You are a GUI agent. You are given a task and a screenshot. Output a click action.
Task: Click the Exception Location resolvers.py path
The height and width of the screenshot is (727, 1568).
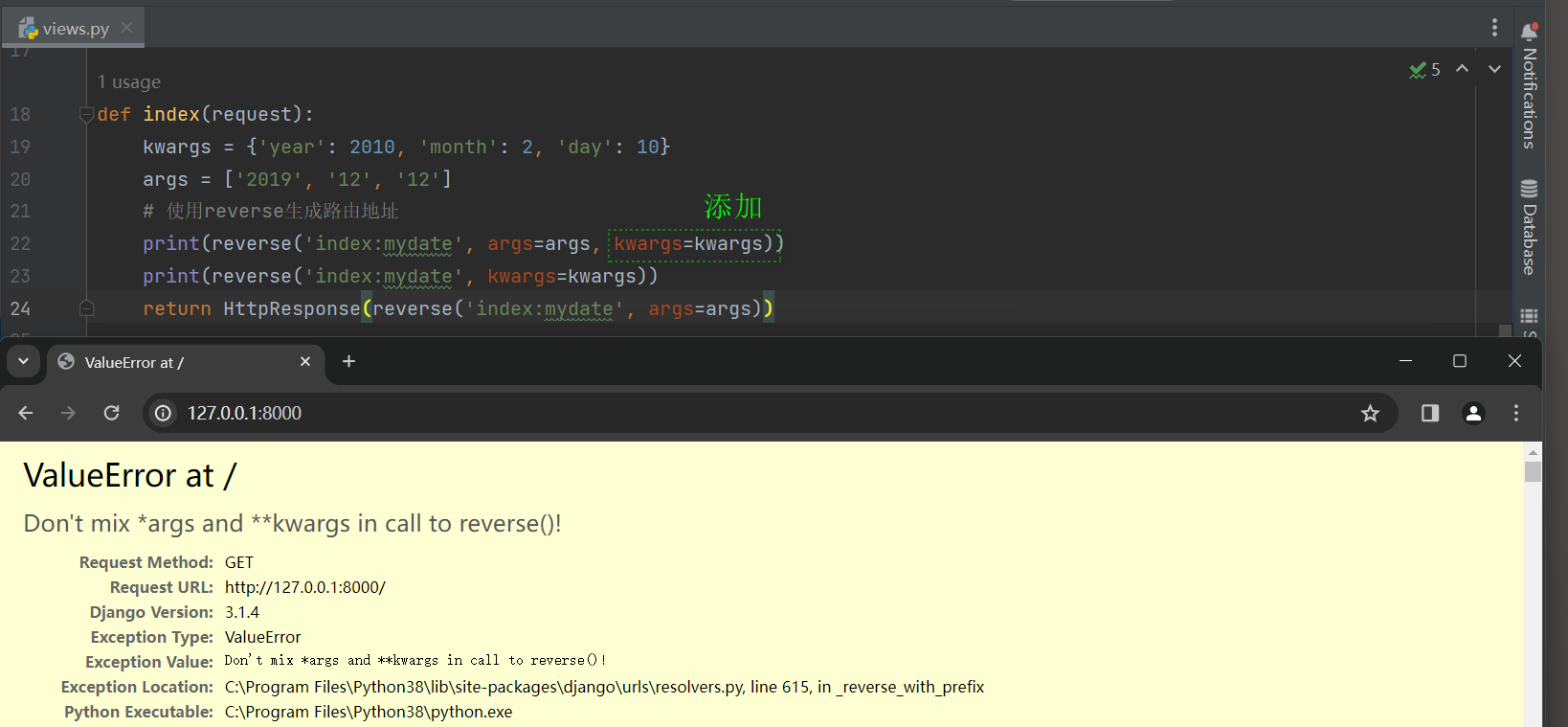[x=604, y=687]
